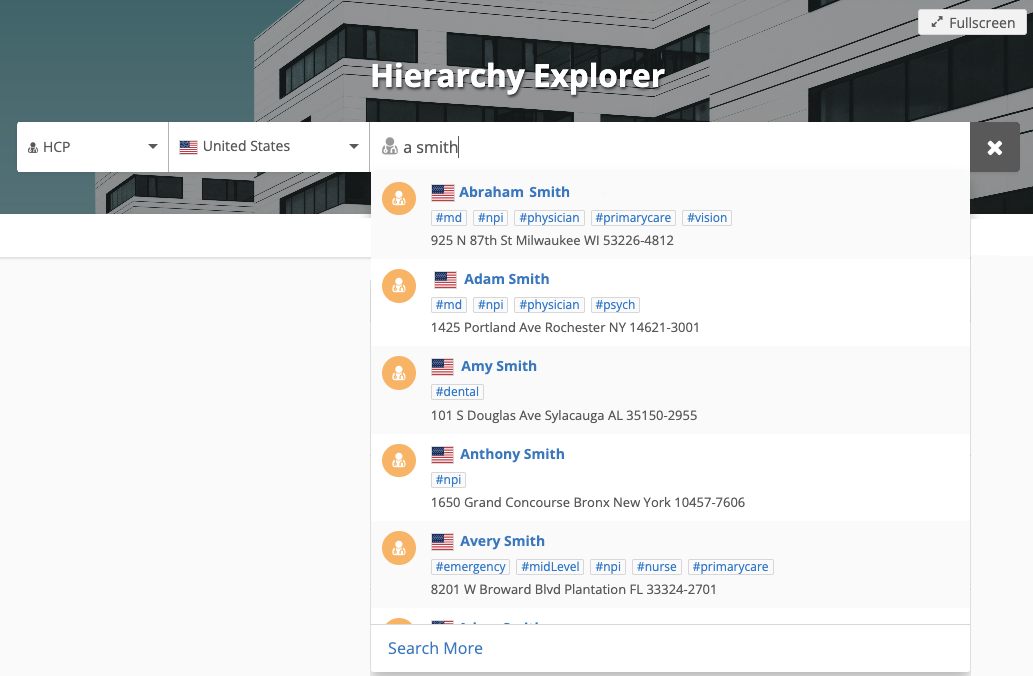Click the orange avatar icon beside Adam Smith
Viewport: 1033px width, 676px height.
399,286
